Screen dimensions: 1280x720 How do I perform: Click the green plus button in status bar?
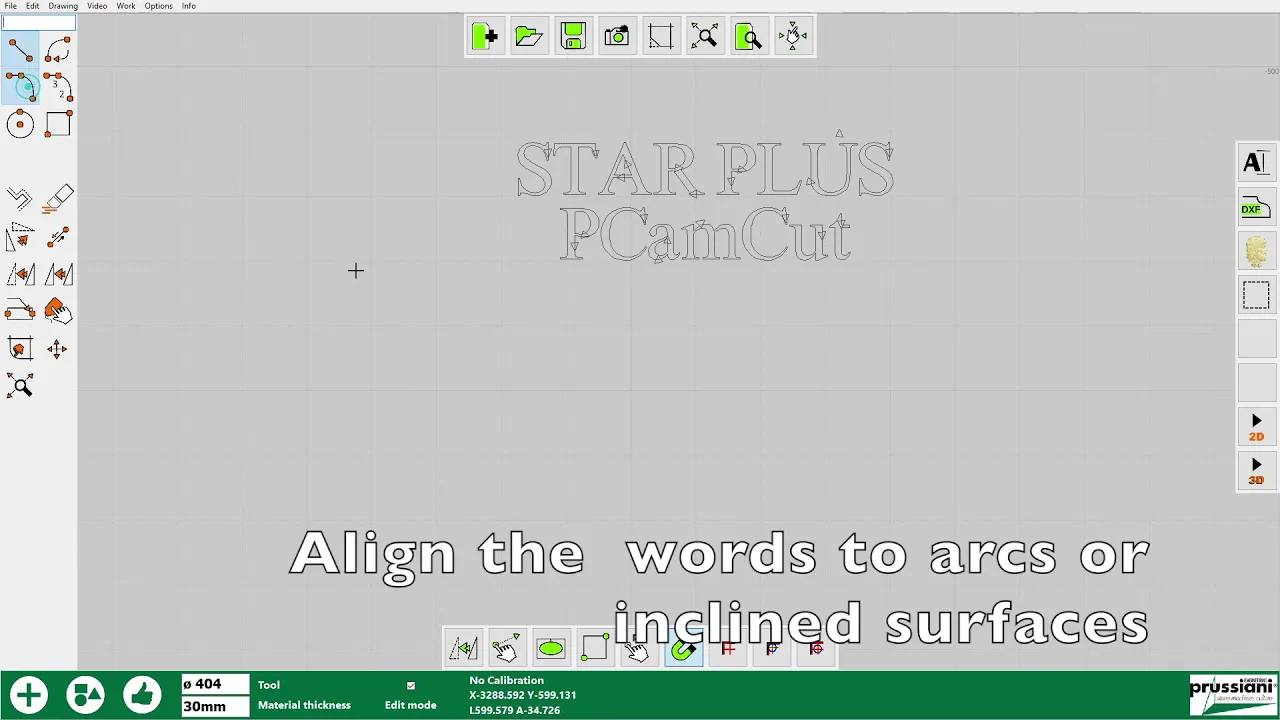(29, 695)
